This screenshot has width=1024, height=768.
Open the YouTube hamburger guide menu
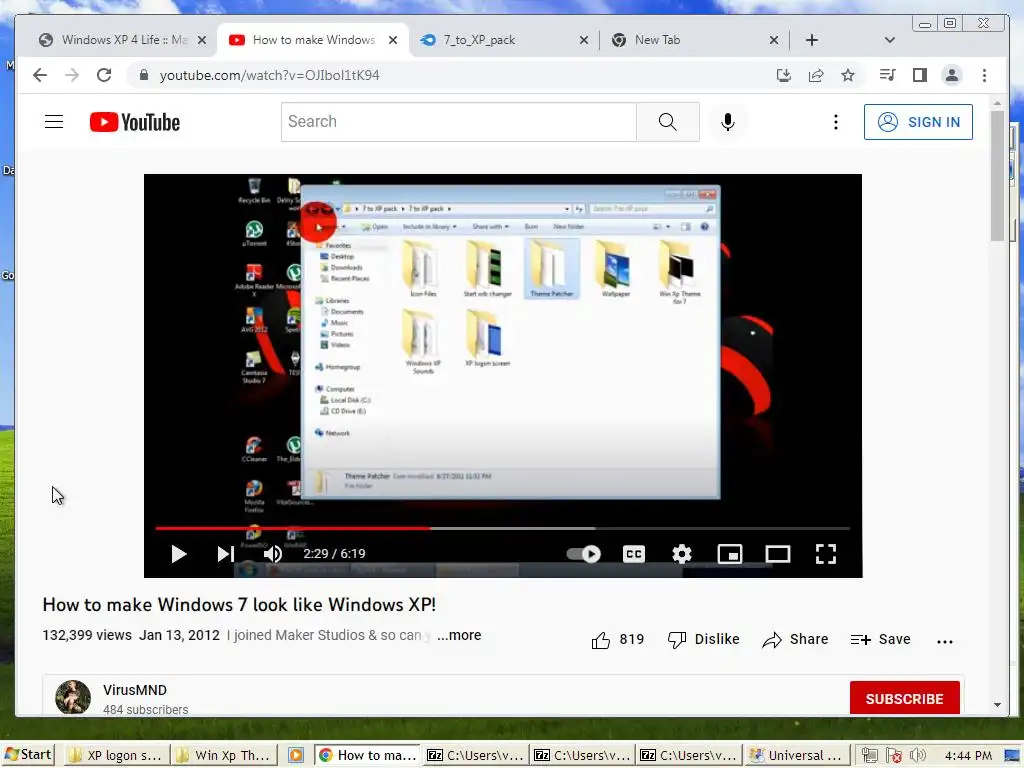(54, 122)
